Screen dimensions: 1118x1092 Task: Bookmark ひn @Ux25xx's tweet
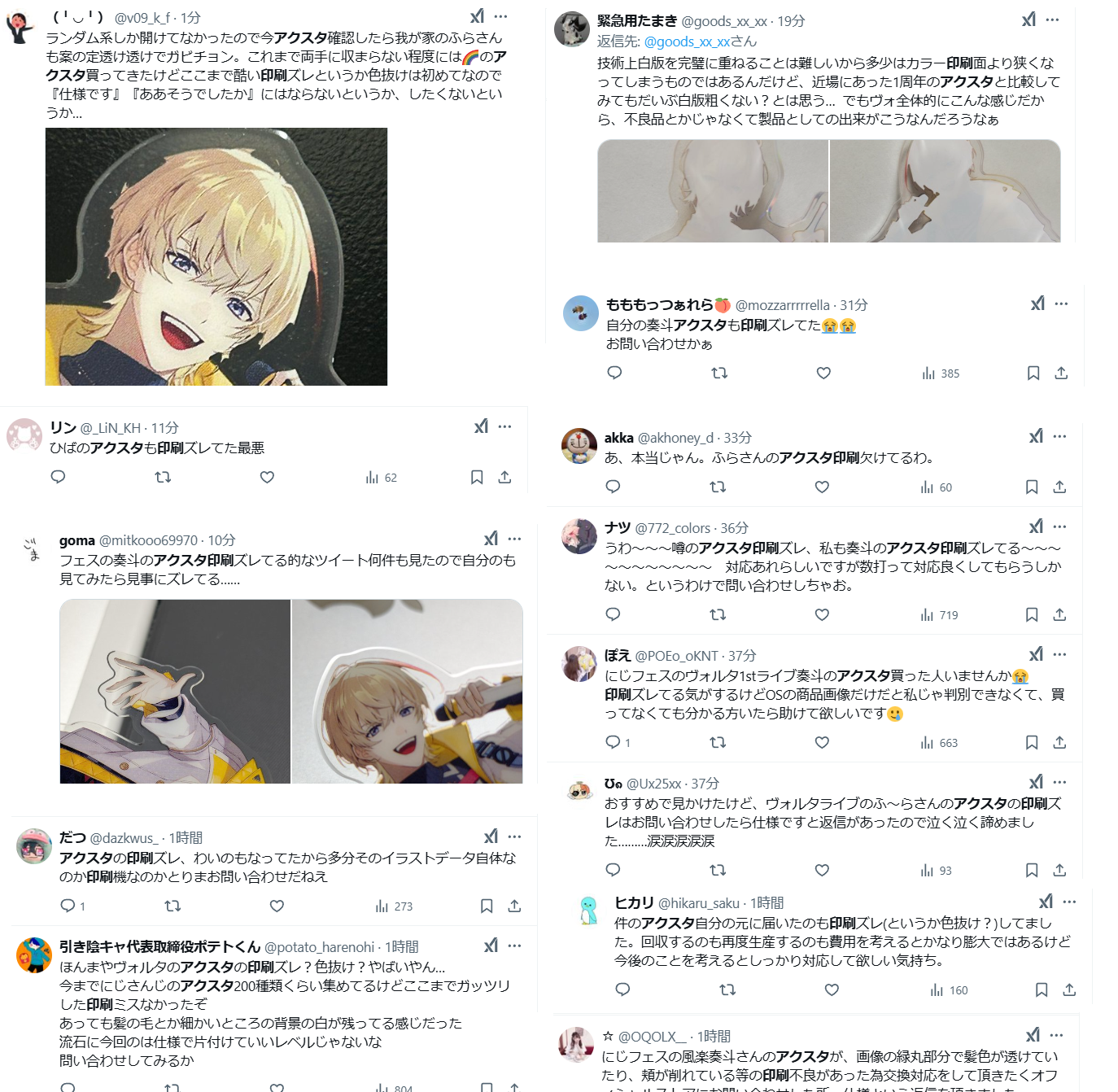[1032, 870]
